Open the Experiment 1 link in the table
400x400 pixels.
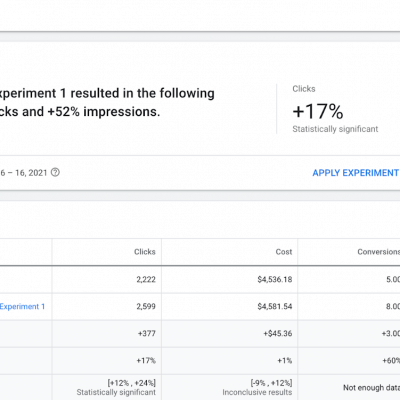[x=22, y=307]
